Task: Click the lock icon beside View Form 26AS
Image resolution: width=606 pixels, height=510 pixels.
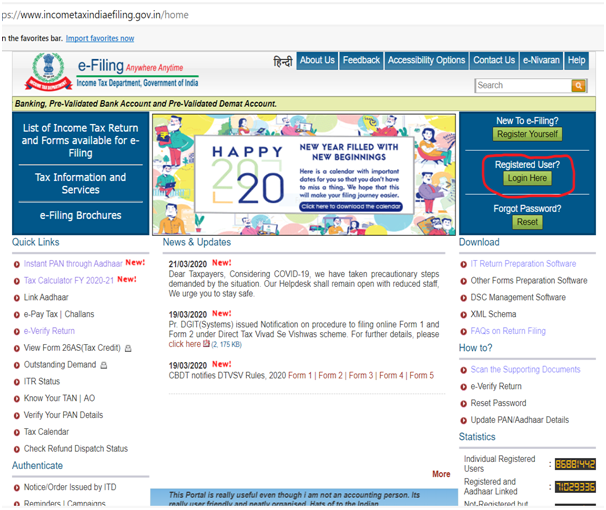Action: [128, 348]
